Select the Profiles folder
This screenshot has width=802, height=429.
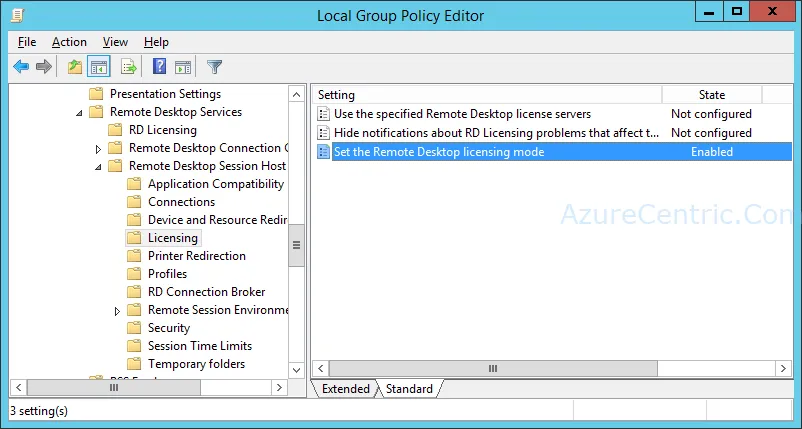pos(167,274)
